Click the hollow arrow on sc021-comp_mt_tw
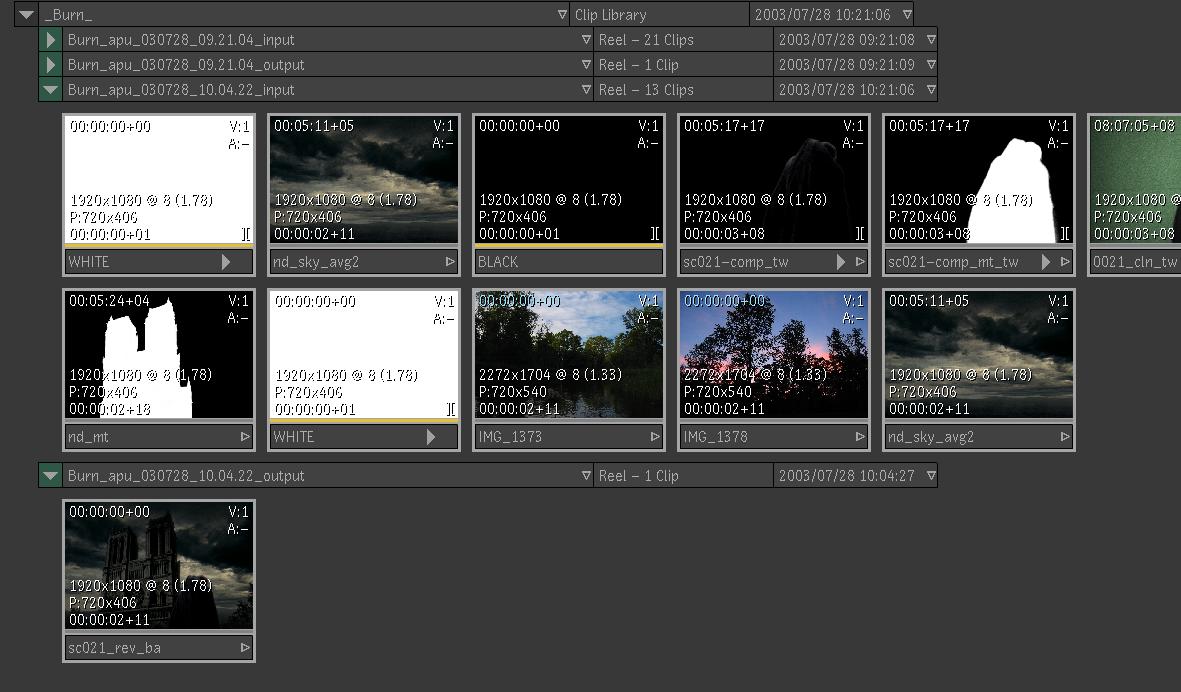1181x692 pixels. point(1065,262)
